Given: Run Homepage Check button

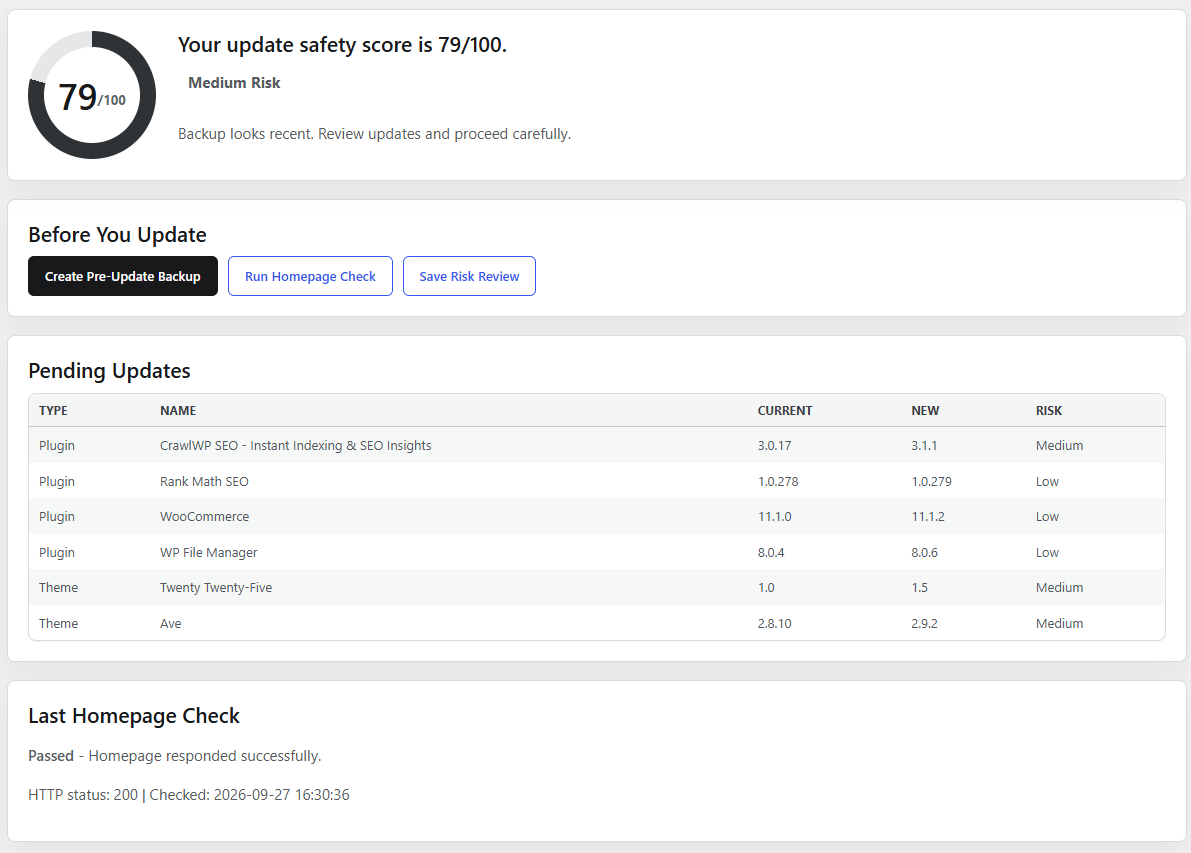Looking at the screenshot, I should pos(310,276).
